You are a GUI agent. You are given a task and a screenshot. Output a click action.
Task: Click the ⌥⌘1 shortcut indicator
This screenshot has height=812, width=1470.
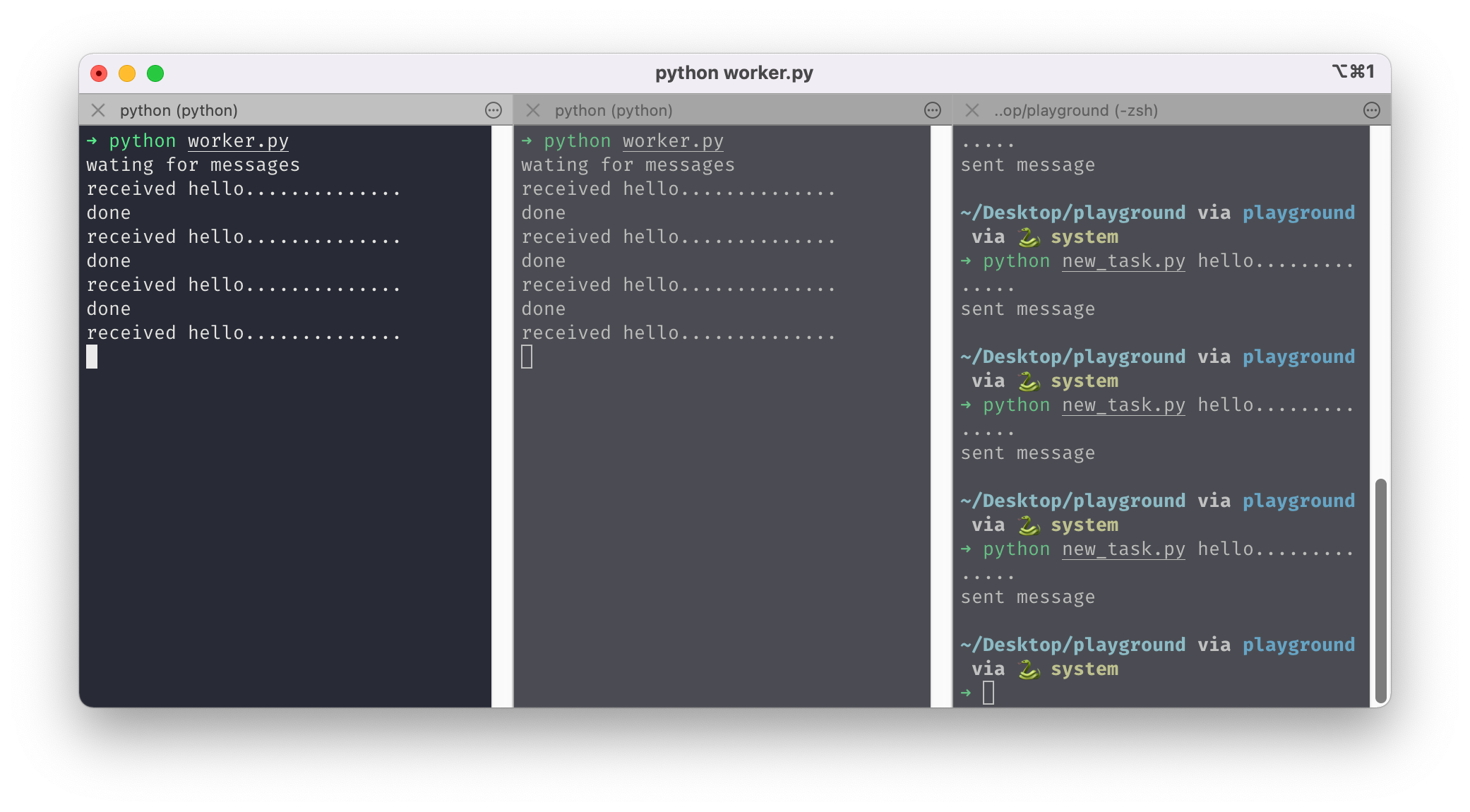pos(1354,71)
